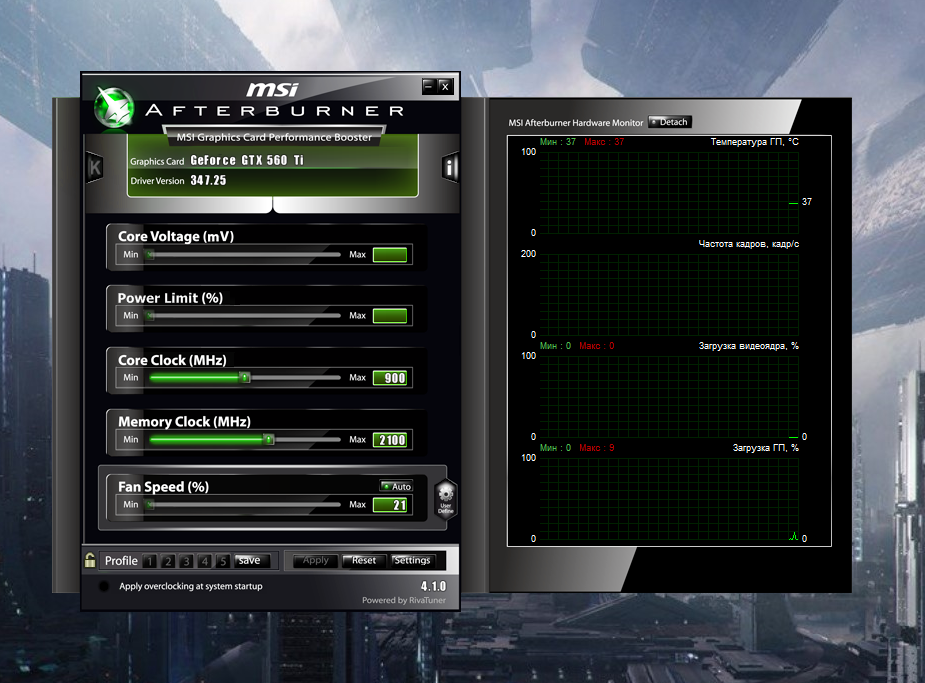Screen dimensions: 925x683
Task: Click the version number 4.1.0
Action: 433,586
